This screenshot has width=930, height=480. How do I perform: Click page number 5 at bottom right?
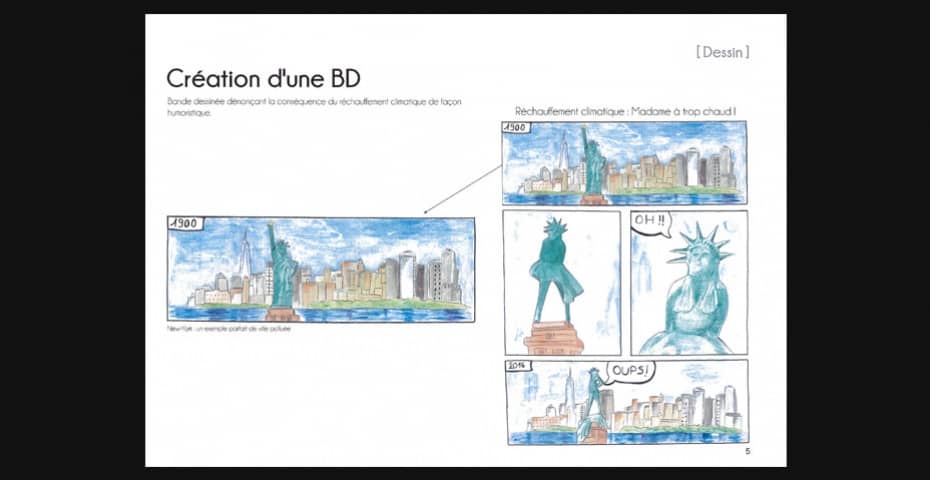coord(747,452)
